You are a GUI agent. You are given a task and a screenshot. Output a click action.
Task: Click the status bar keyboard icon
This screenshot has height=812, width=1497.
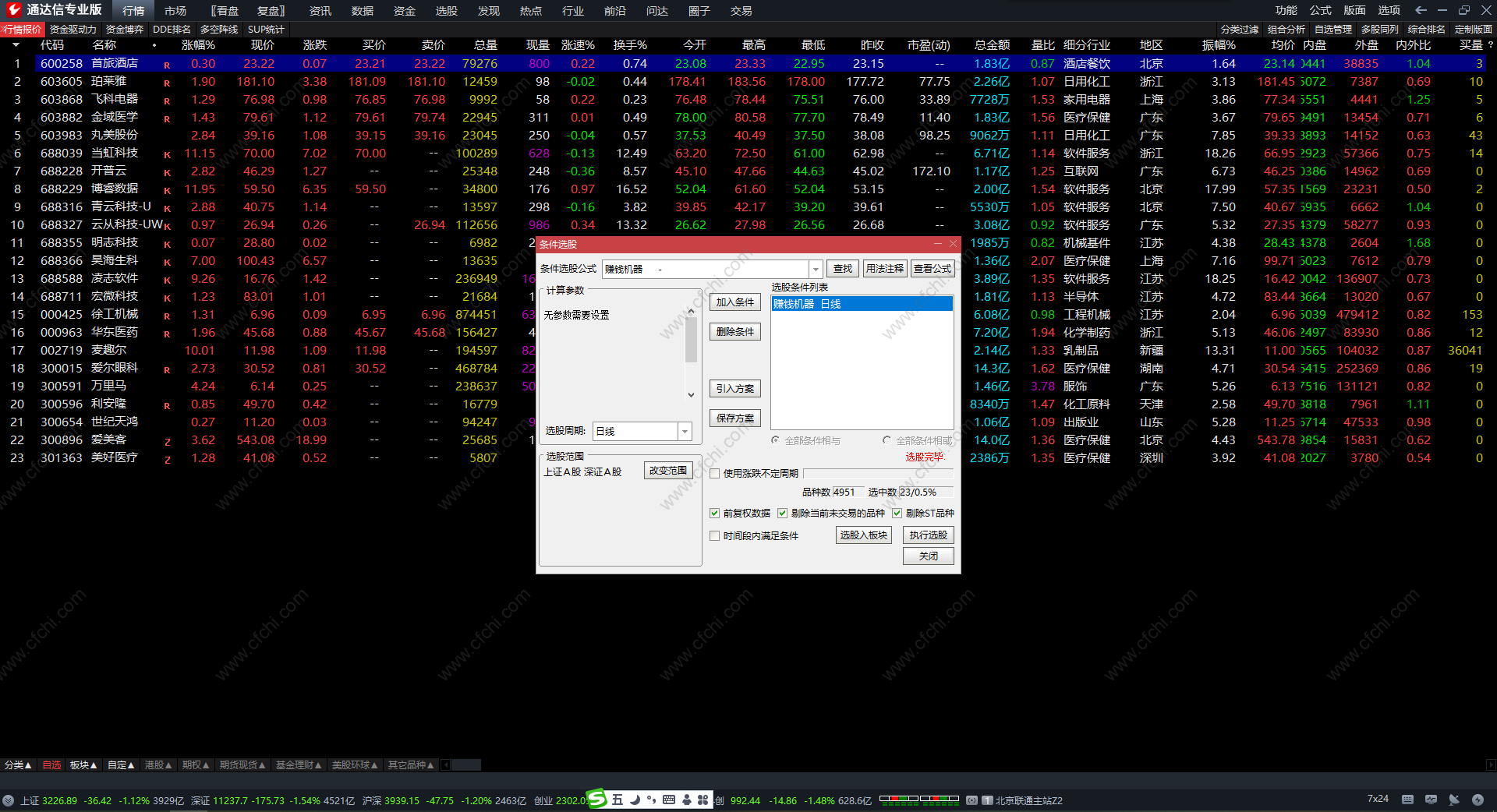pos(1407,800)
